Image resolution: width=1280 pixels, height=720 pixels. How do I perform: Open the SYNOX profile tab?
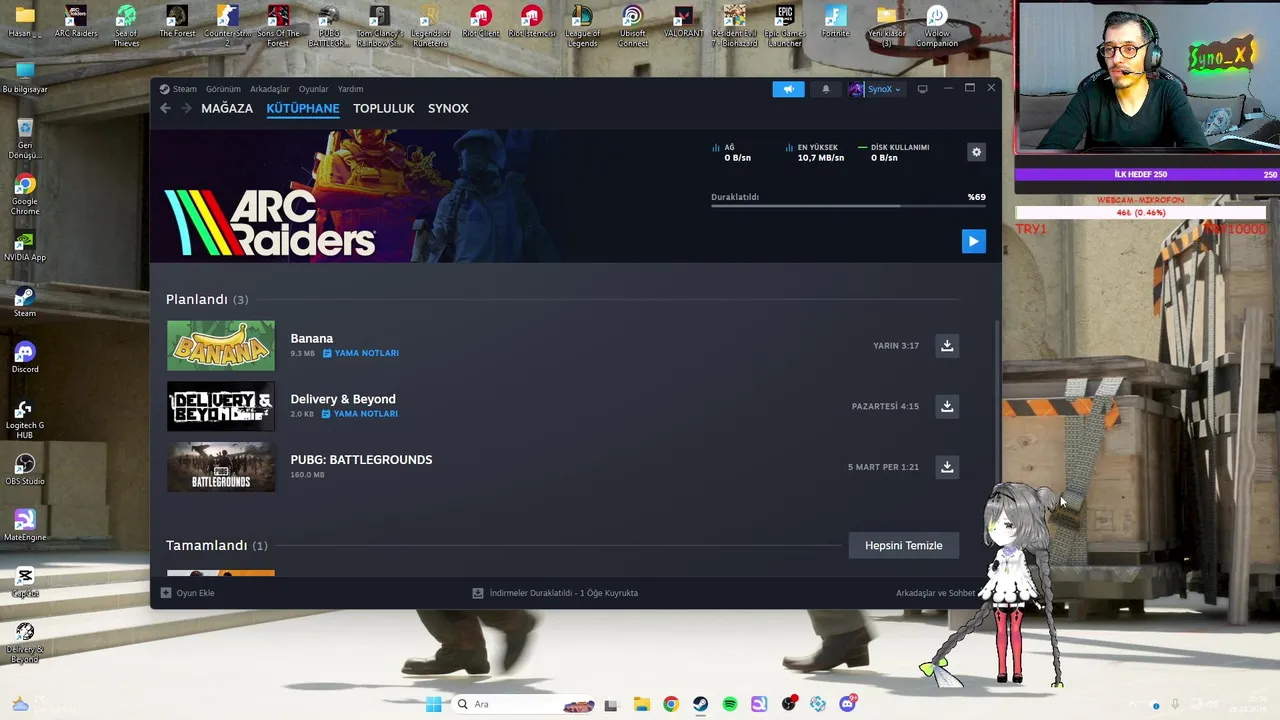(448, 108)
